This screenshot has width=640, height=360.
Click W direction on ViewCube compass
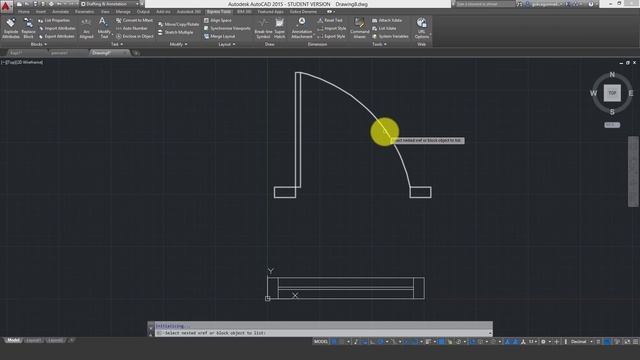pos(593,93)
